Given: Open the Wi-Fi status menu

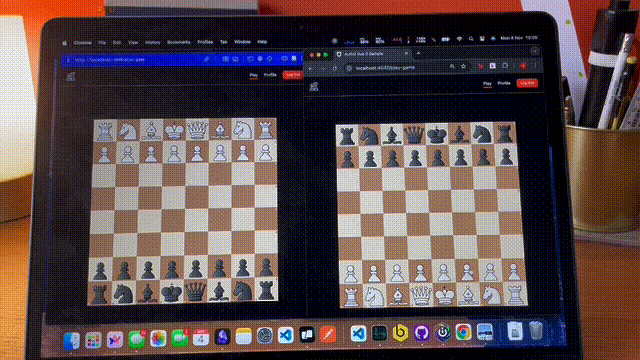Looking at the screenshot, I should point(460,39).
